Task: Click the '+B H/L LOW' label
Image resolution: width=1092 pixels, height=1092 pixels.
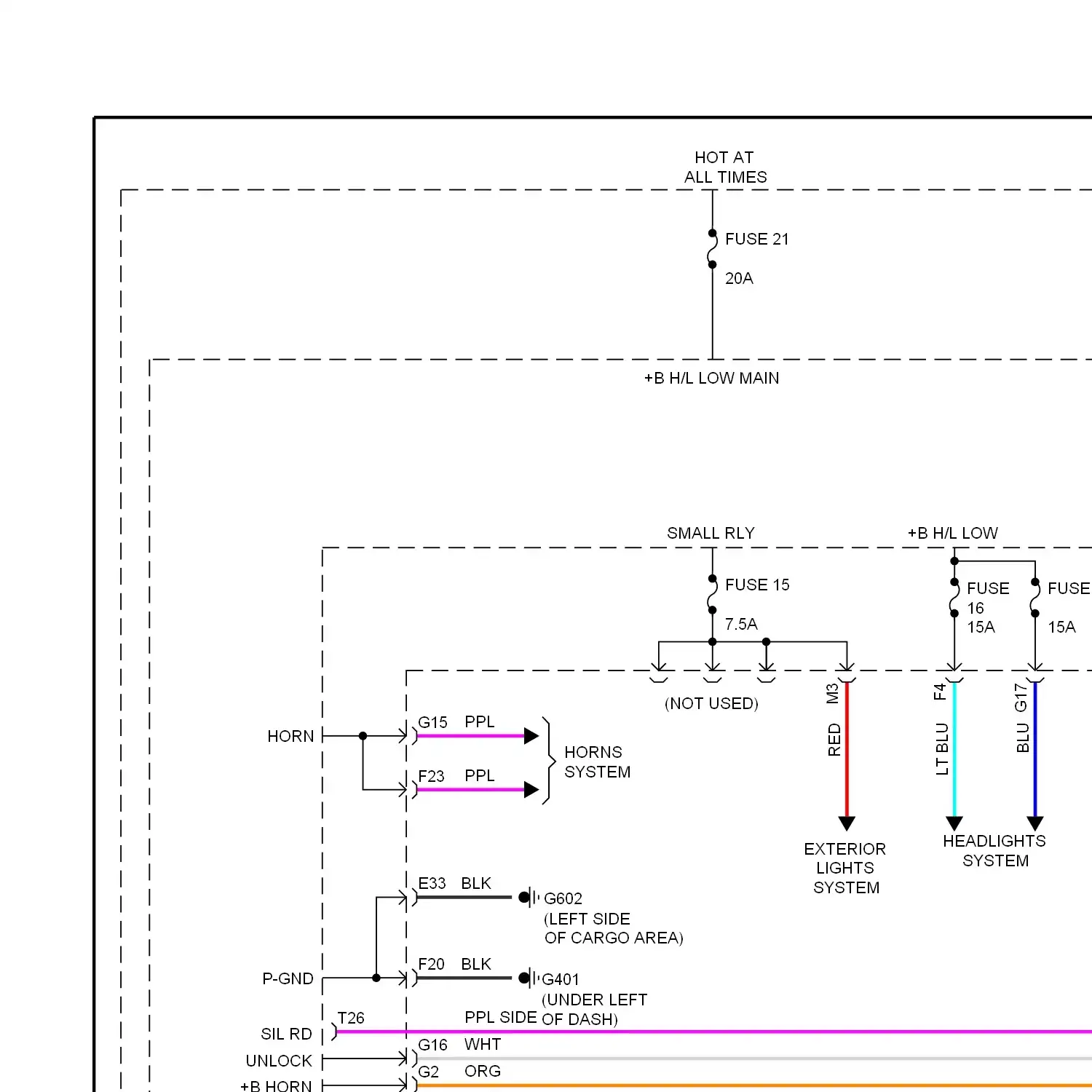Action: (952, 533)
